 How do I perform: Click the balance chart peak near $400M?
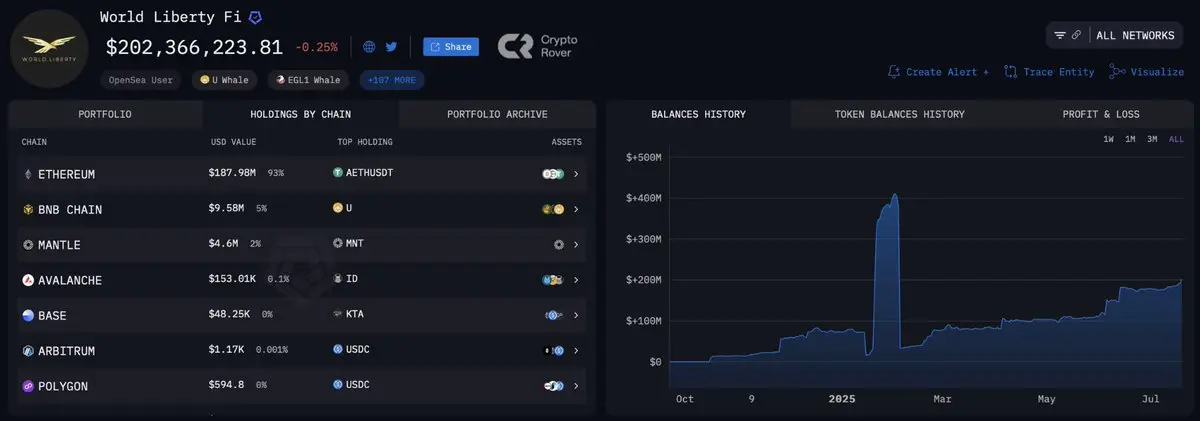coord(894,196)
